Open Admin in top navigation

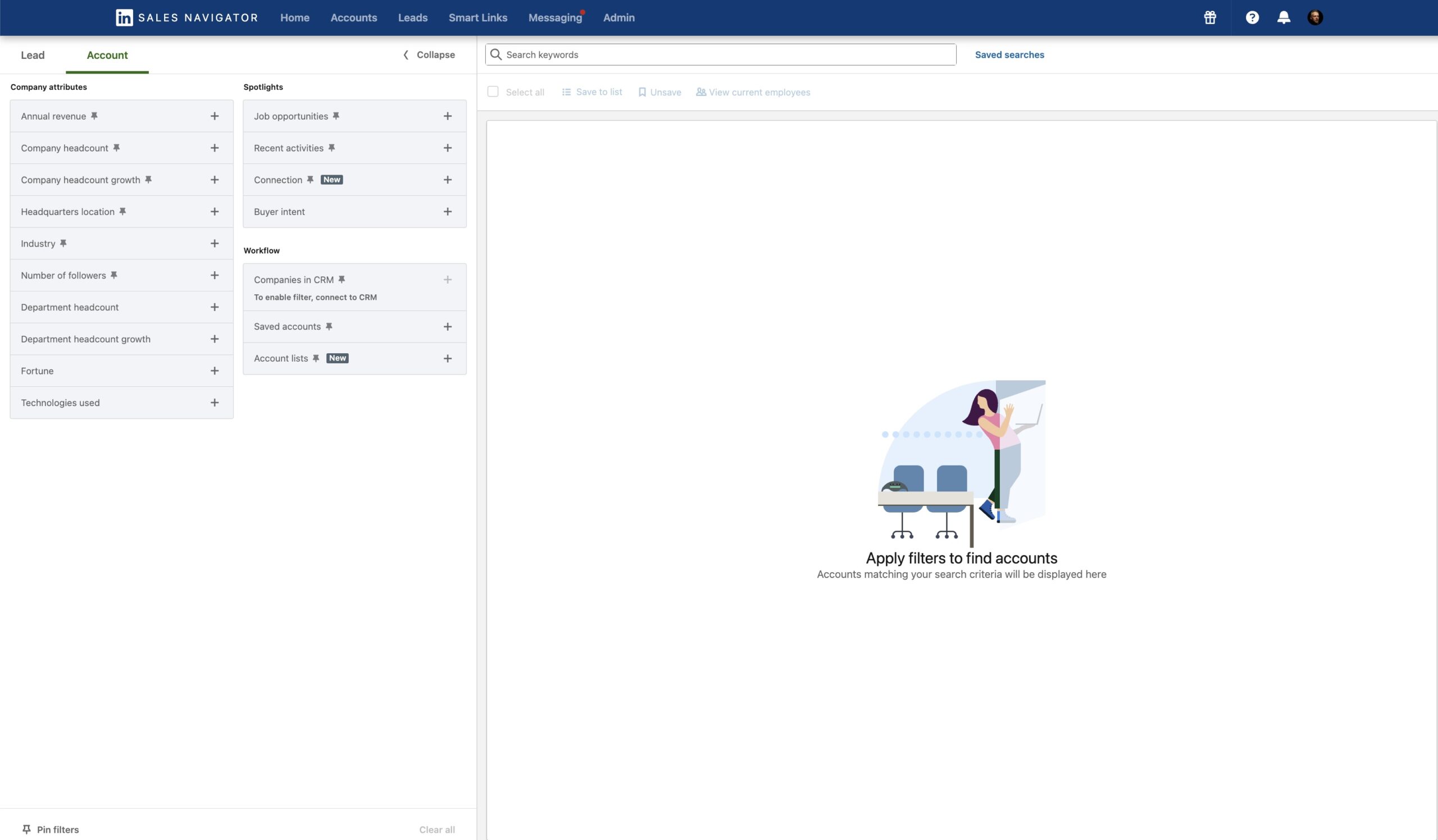click(x=618, y=17)
